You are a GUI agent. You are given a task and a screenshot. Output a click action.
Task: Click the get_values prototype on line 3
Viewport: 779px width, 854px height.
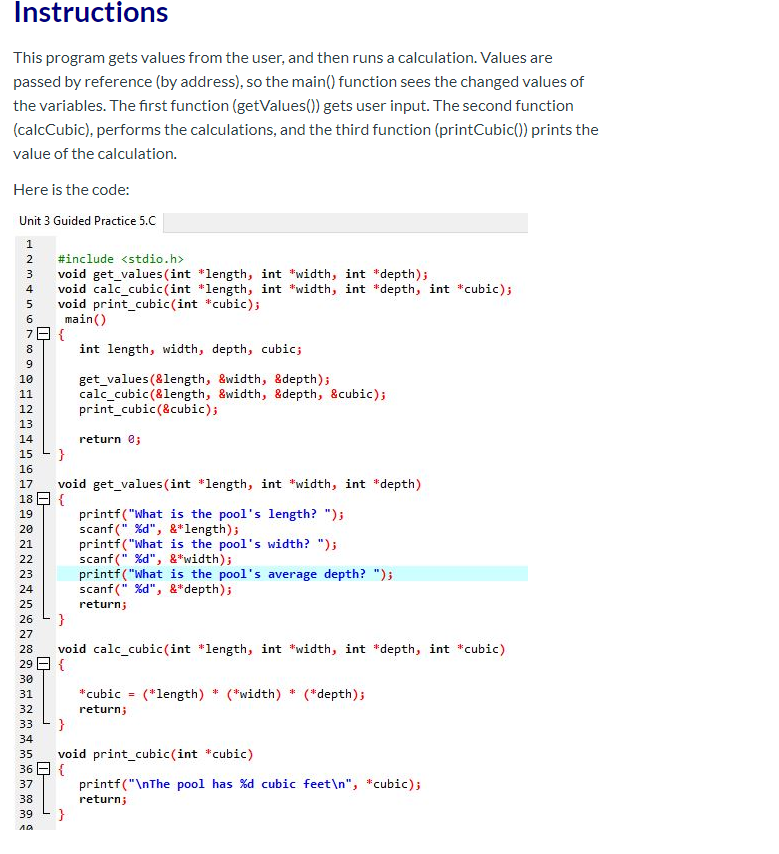pyautogui.click(x=243, y=274)
